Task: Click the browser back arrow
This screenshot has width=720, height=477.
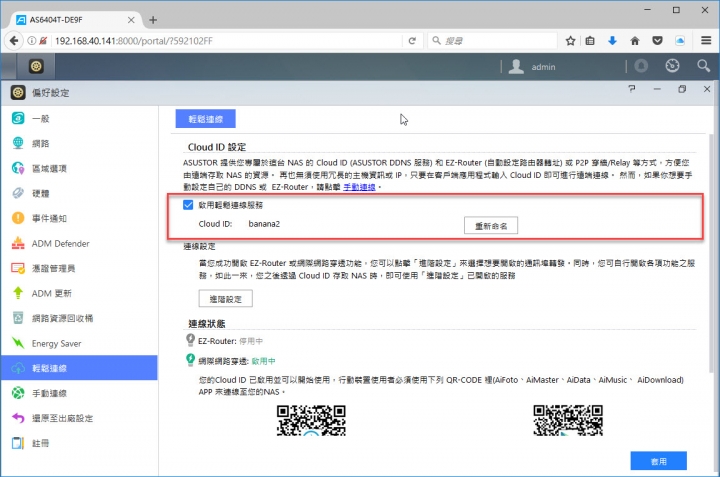Action: tap(14, 41)
